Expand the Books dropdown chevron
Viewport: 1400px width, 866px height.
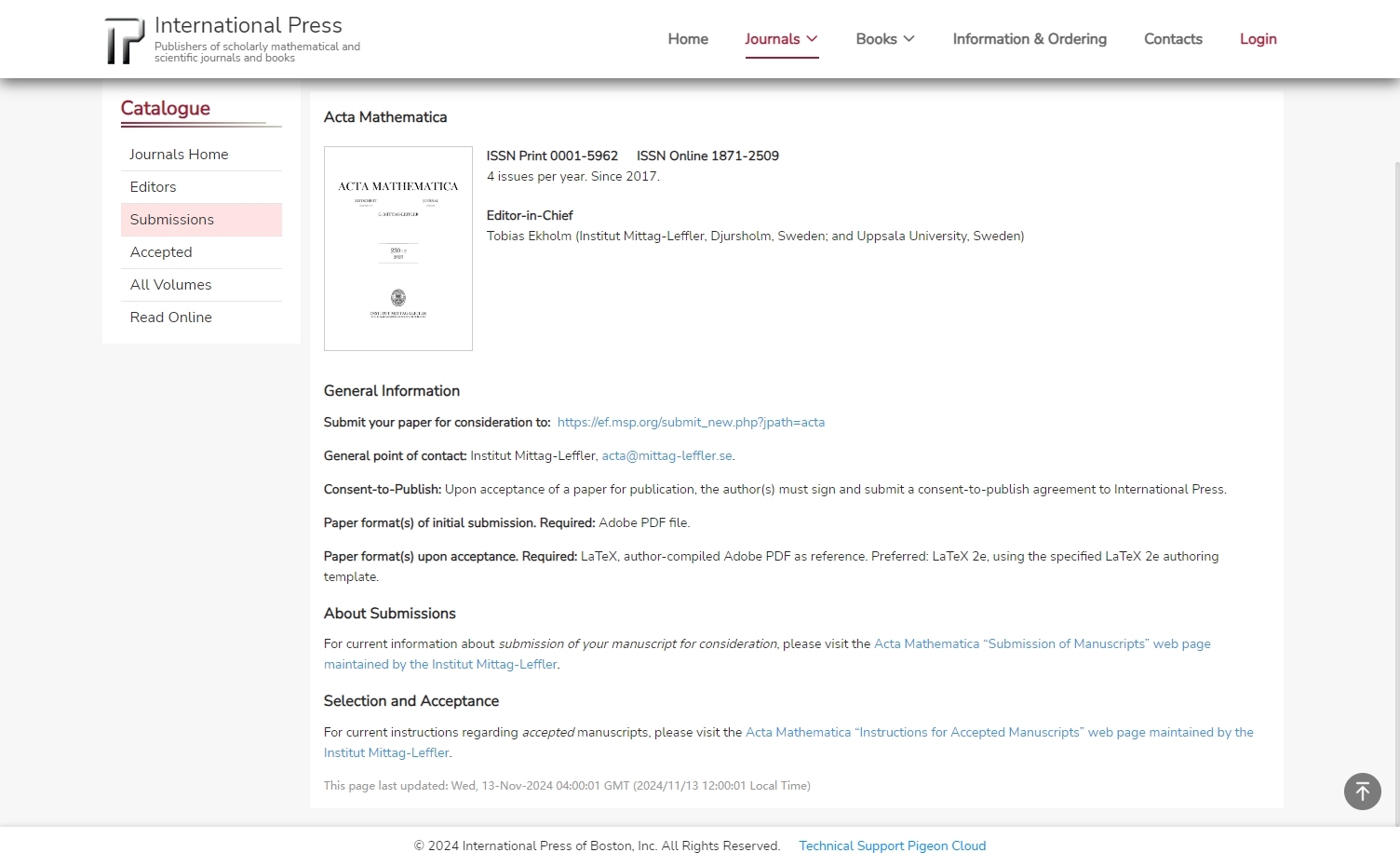[x=909, y=39]
